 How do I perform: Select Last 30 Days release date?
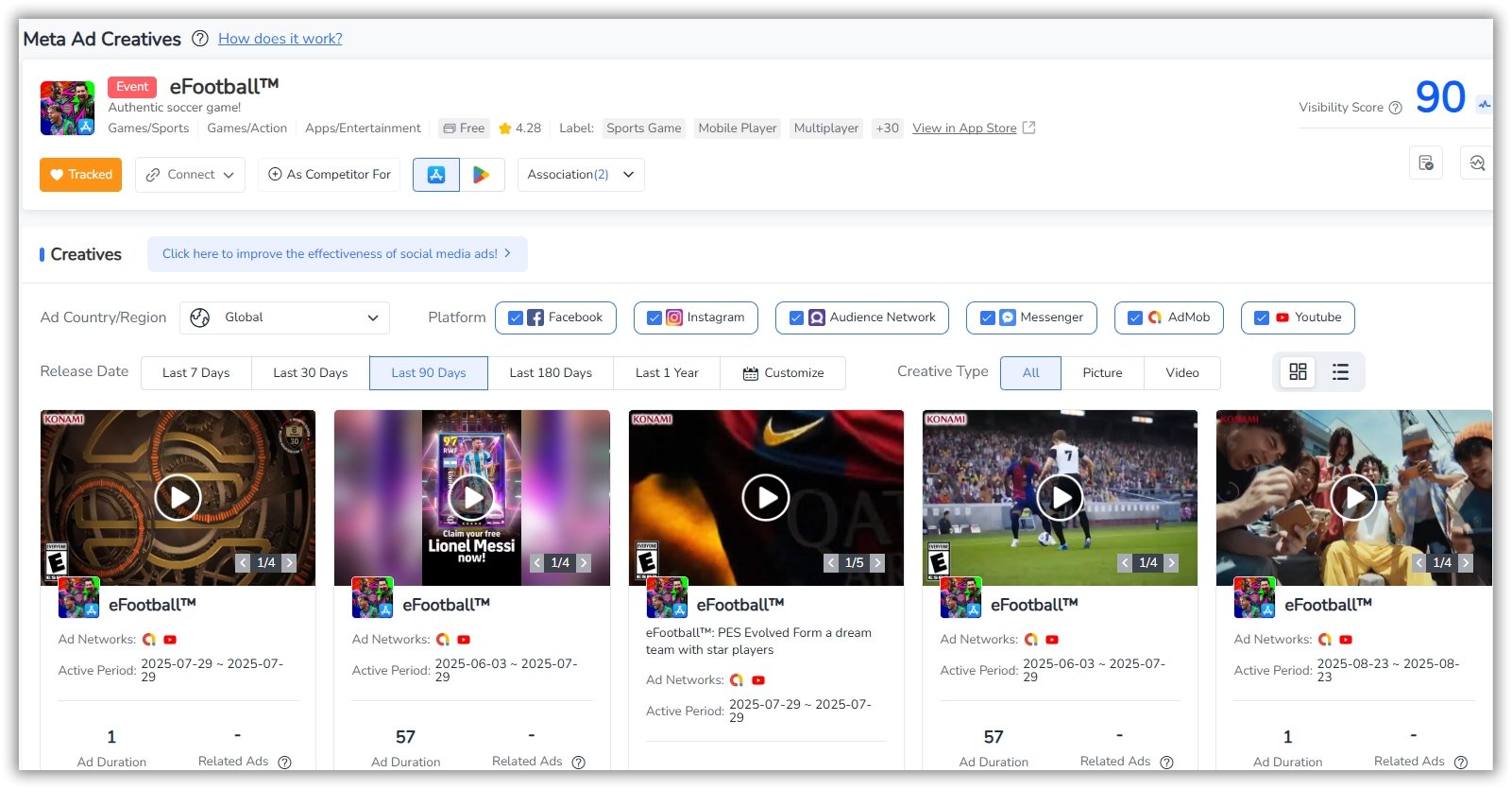click(x=311, y=373)
